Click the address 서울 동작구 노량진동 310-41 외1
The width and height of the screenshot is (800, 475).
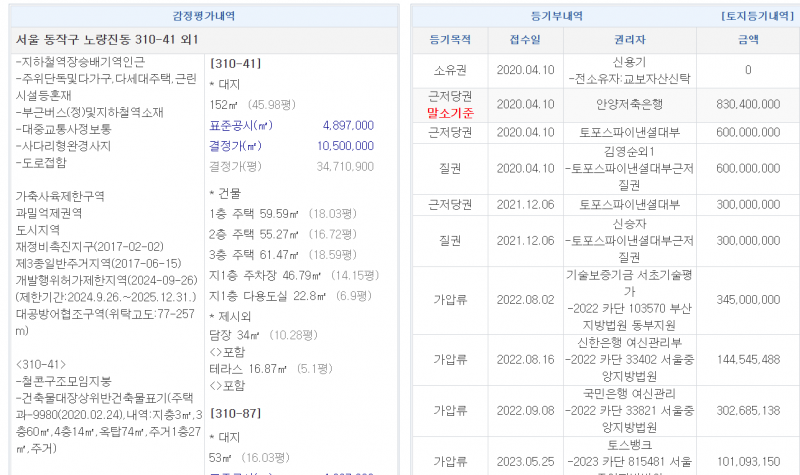107,40
